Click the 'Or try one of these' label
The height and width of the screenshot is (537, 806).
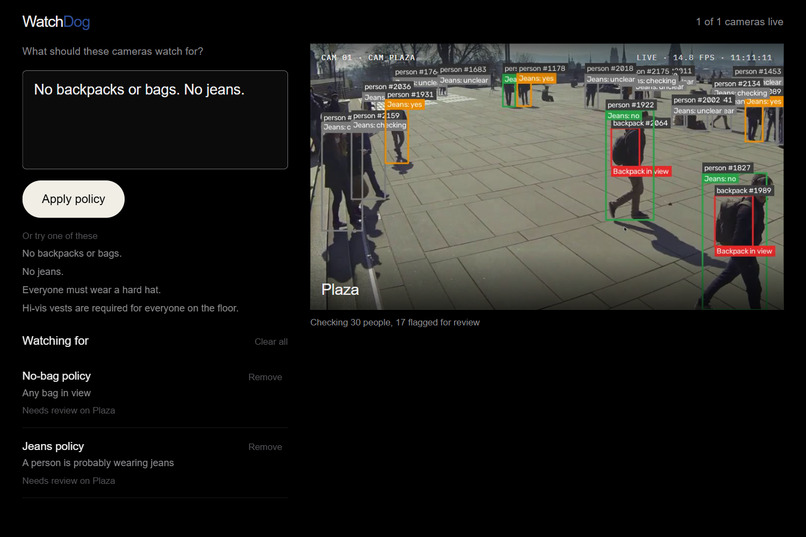[x=60, y=236]
